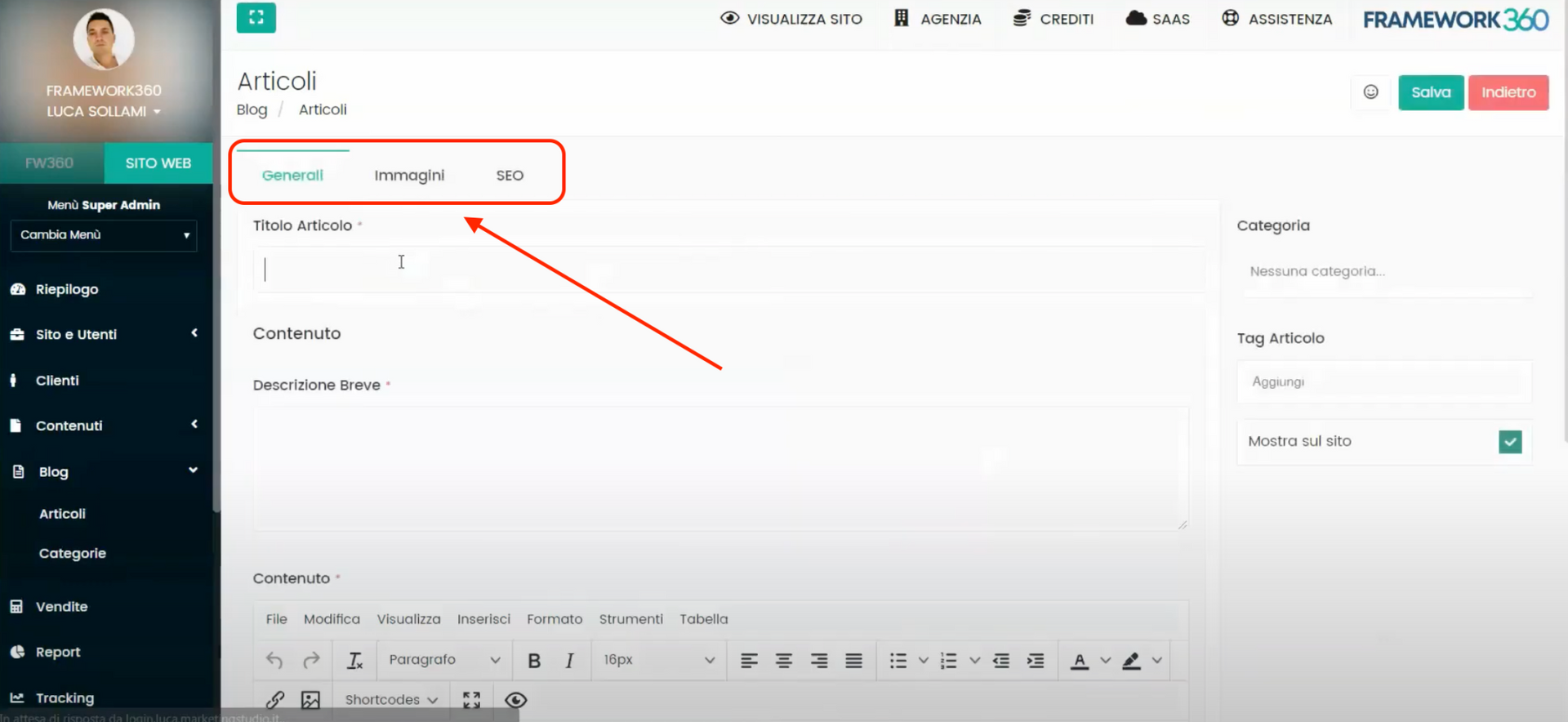
Task: Switch to the SEO tab
Action: point(510,176)
